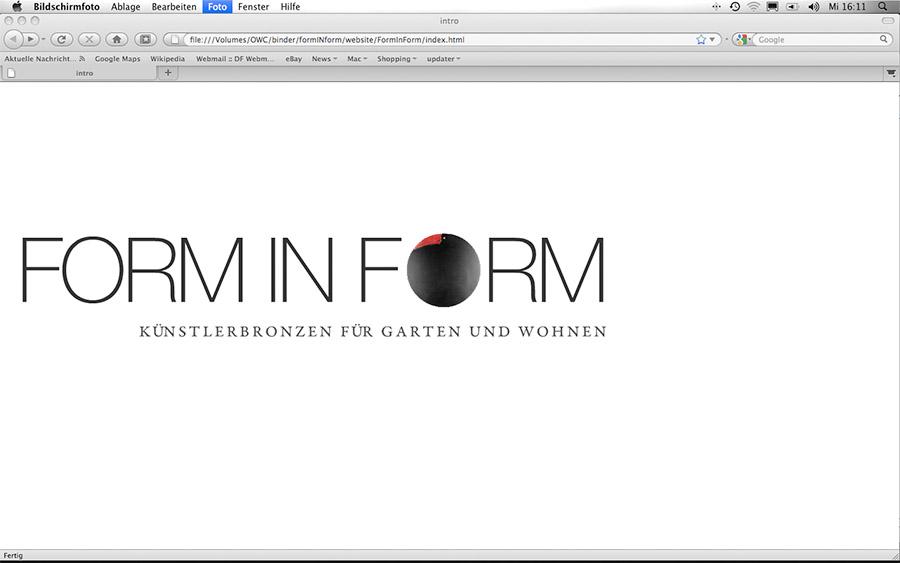Open the Mac bookmarks folder menu
Image resolution: width=900 pixels, height=563 pixels.
(x=357, y=59)
